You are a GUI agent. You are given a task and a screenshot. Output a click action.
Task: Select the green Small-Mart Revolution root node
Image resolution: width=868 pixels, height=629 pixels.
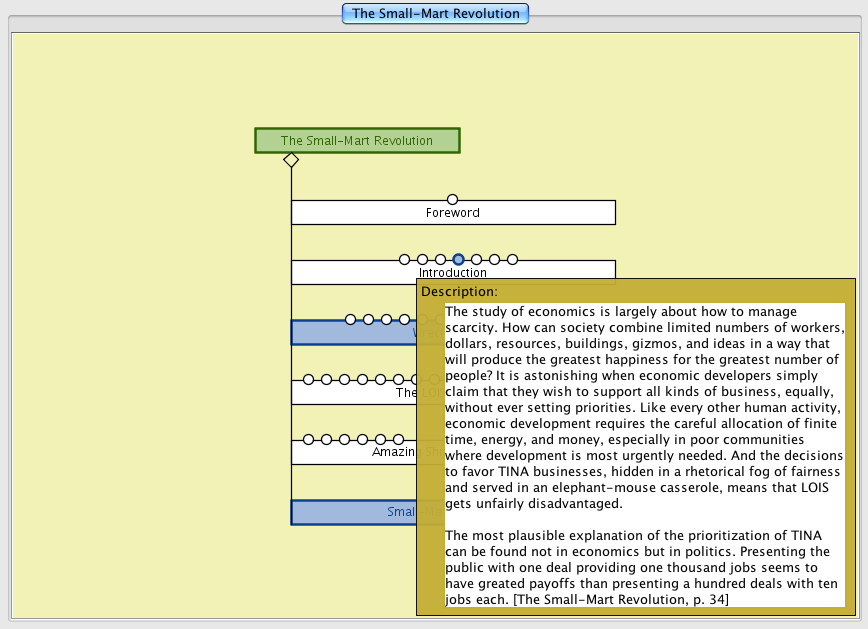point(357,141)
